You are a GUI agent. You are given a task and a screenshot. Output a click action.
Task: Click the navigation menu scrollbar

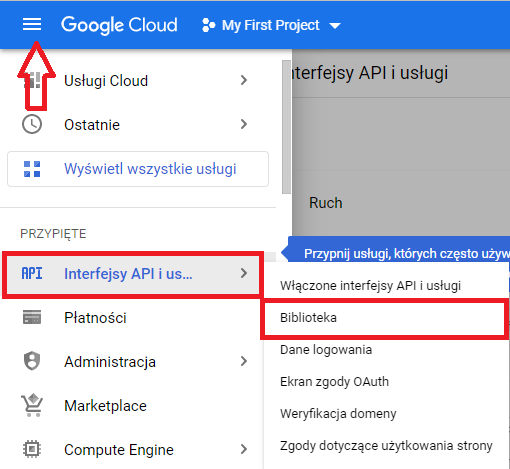tap(286, 127)
